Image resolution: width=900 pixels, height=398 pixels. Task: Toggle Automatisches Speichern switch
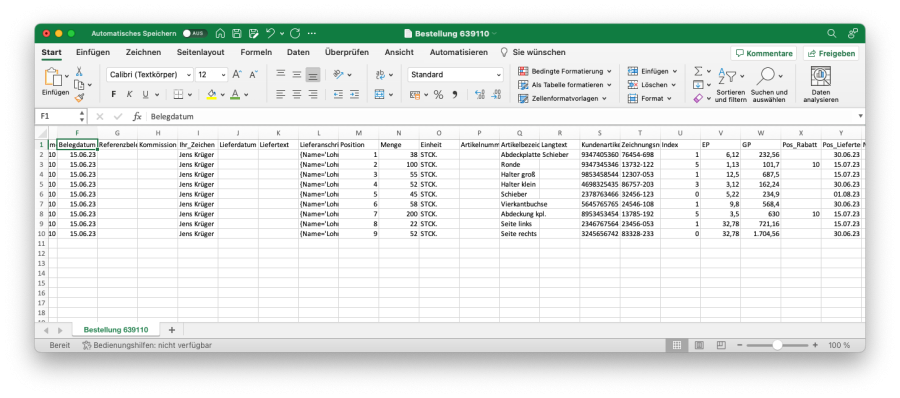[x=195, y=33]
